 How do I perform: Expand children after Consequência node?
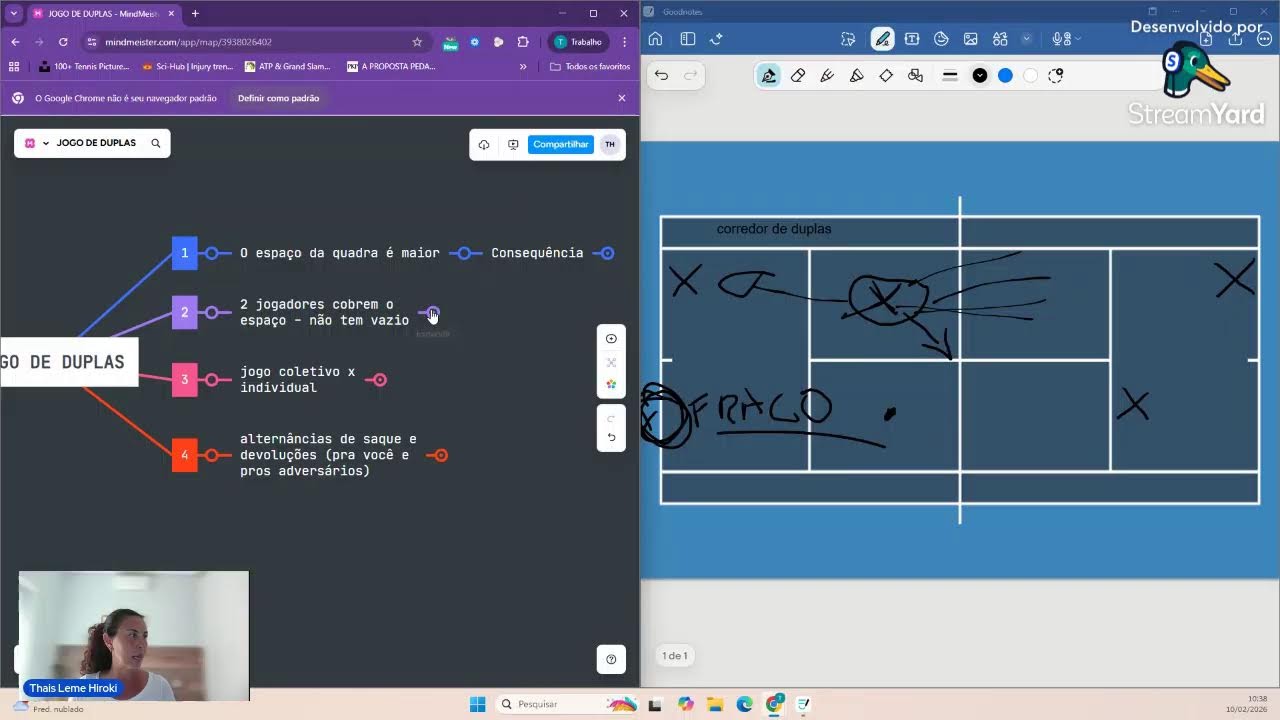click(607, 253)
